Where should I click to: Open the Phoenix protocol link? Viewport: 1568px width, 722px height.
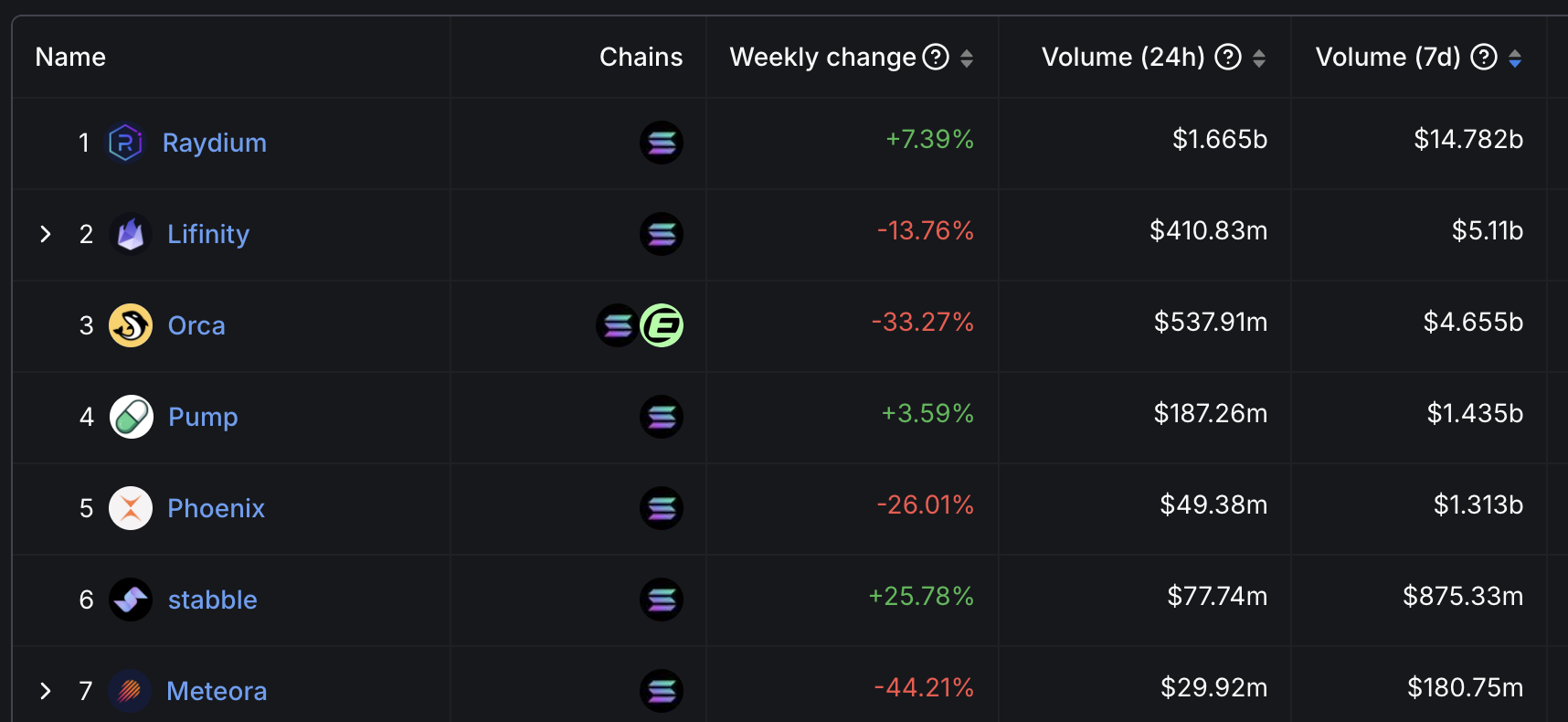tap(216, 508)
